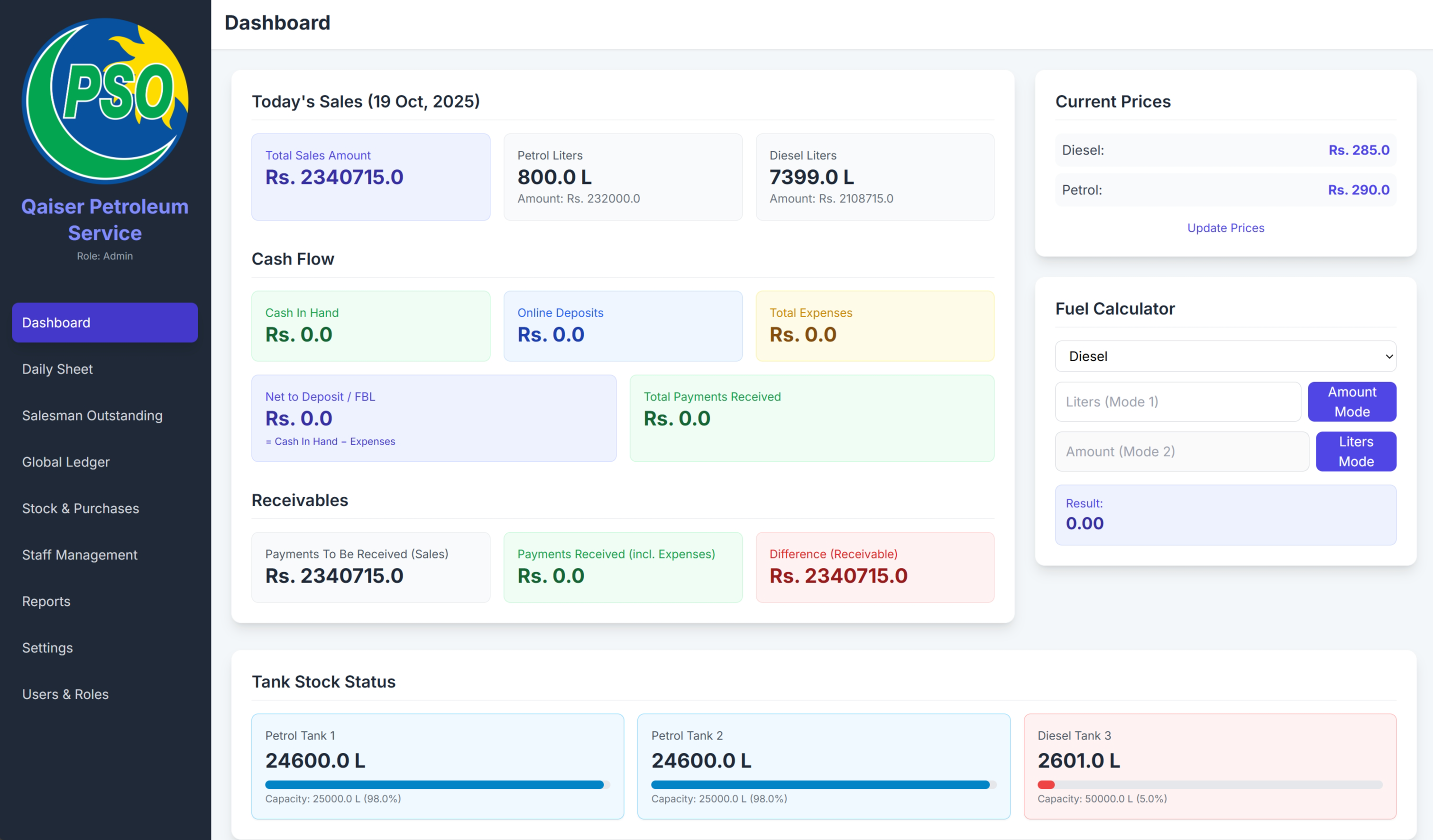Expand the Diesel fuel type dropdown
This screenshot has height=840, width=1433.
pyautogui.click(x=1225, y=356)
